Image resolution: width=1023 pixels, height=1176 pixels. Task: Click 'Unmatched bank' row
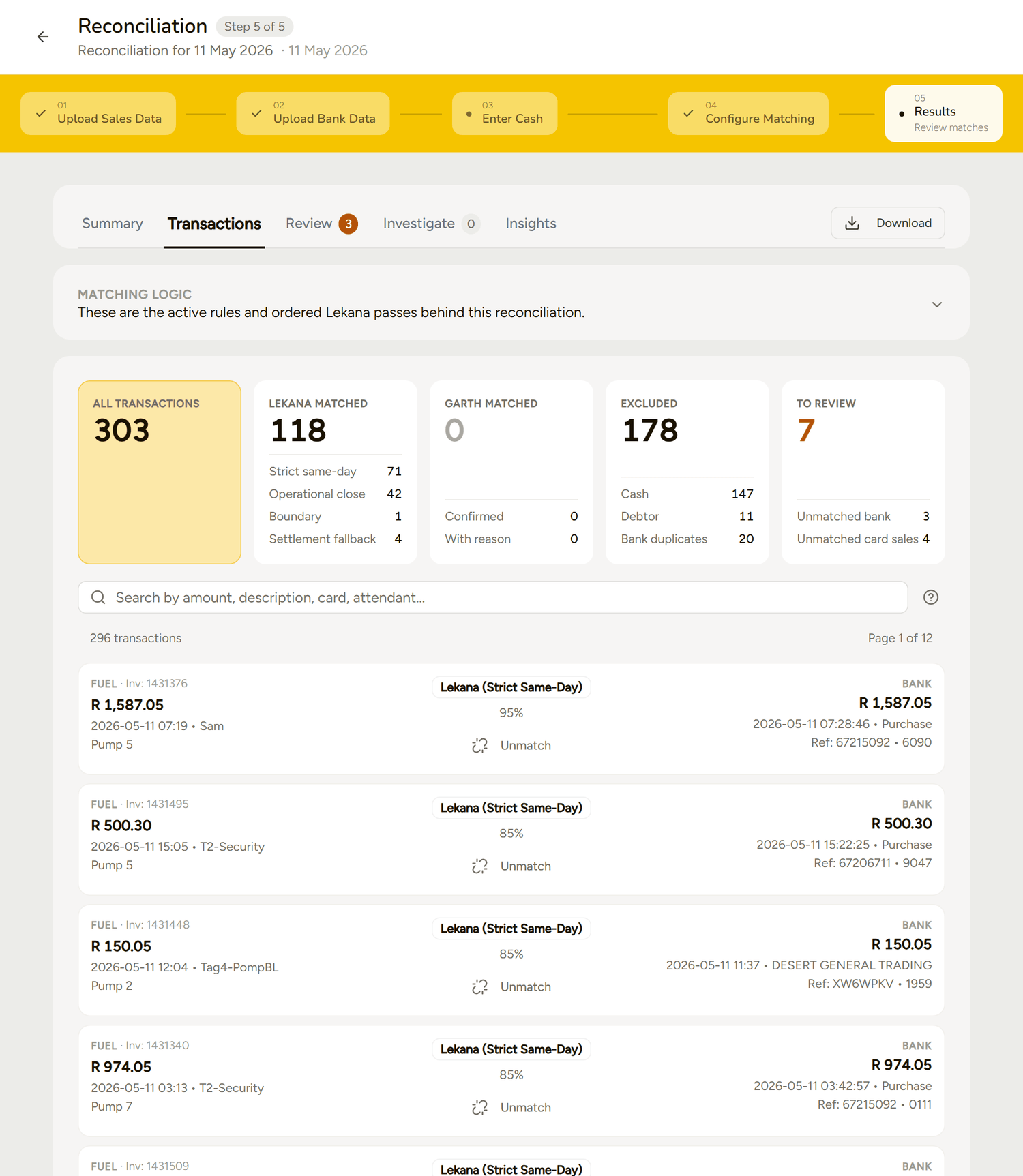click(863, 517)
